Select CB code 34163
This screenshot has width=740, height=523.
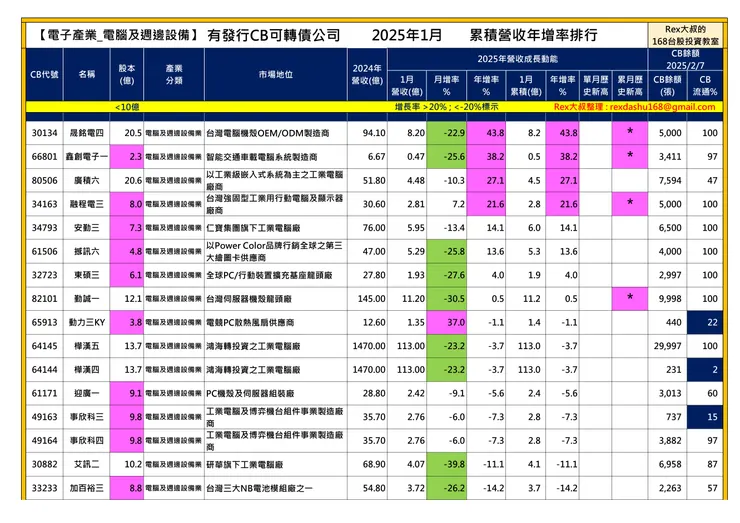pyautogui.click(x=44, y=204)
